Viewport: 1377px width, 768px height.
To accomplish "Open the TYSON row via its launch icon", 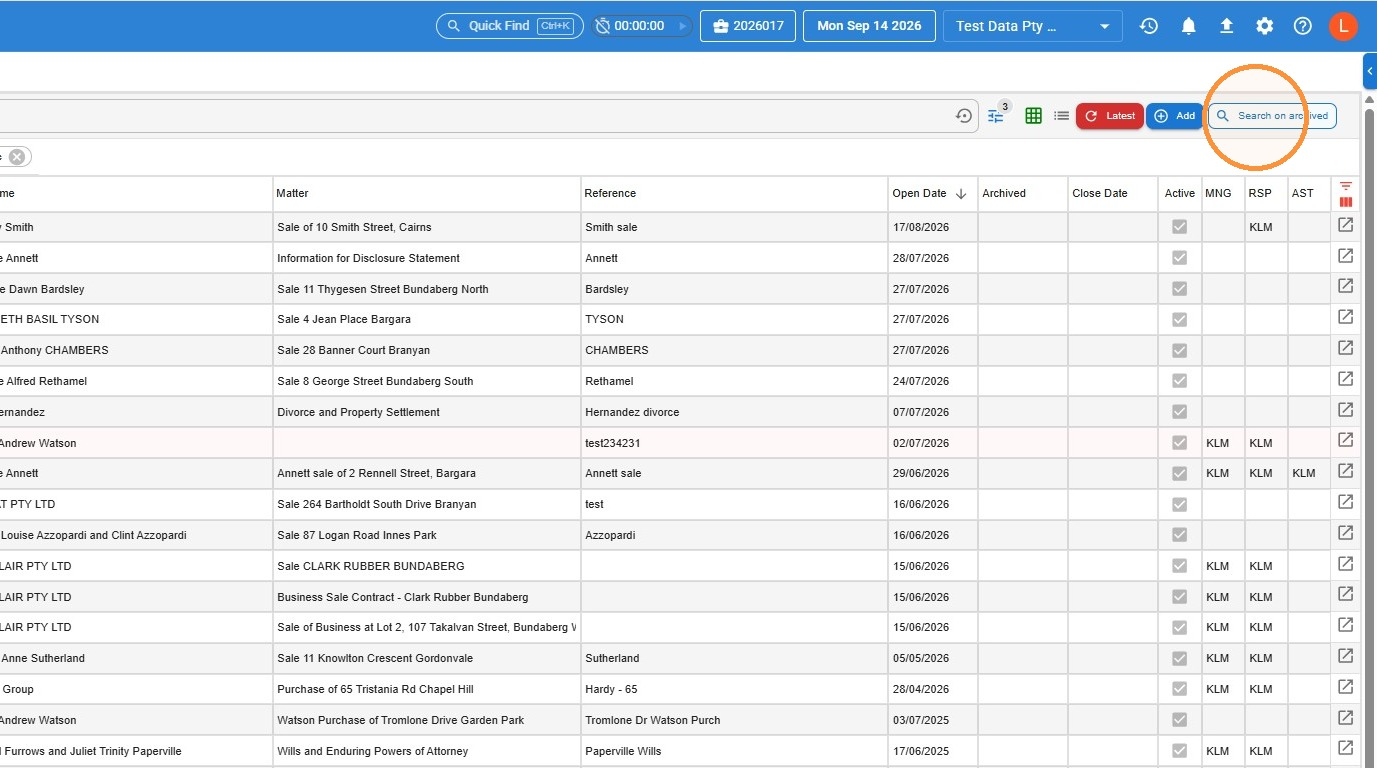I will (1346, 317).
